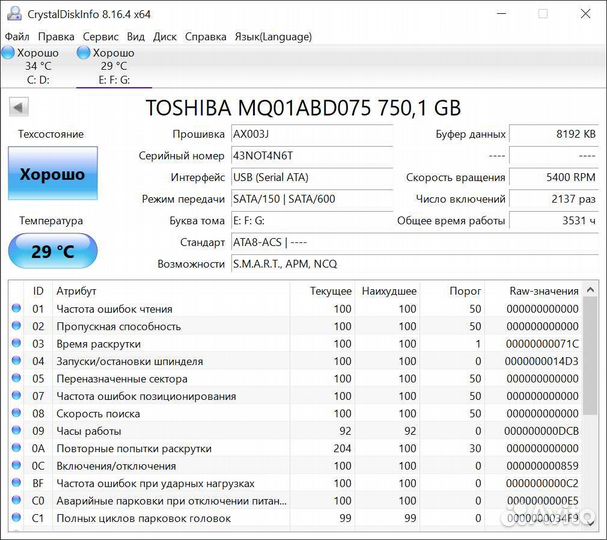
Task: Click status dot for Повторные попытки раскрутки
Action: click(16, 447)
